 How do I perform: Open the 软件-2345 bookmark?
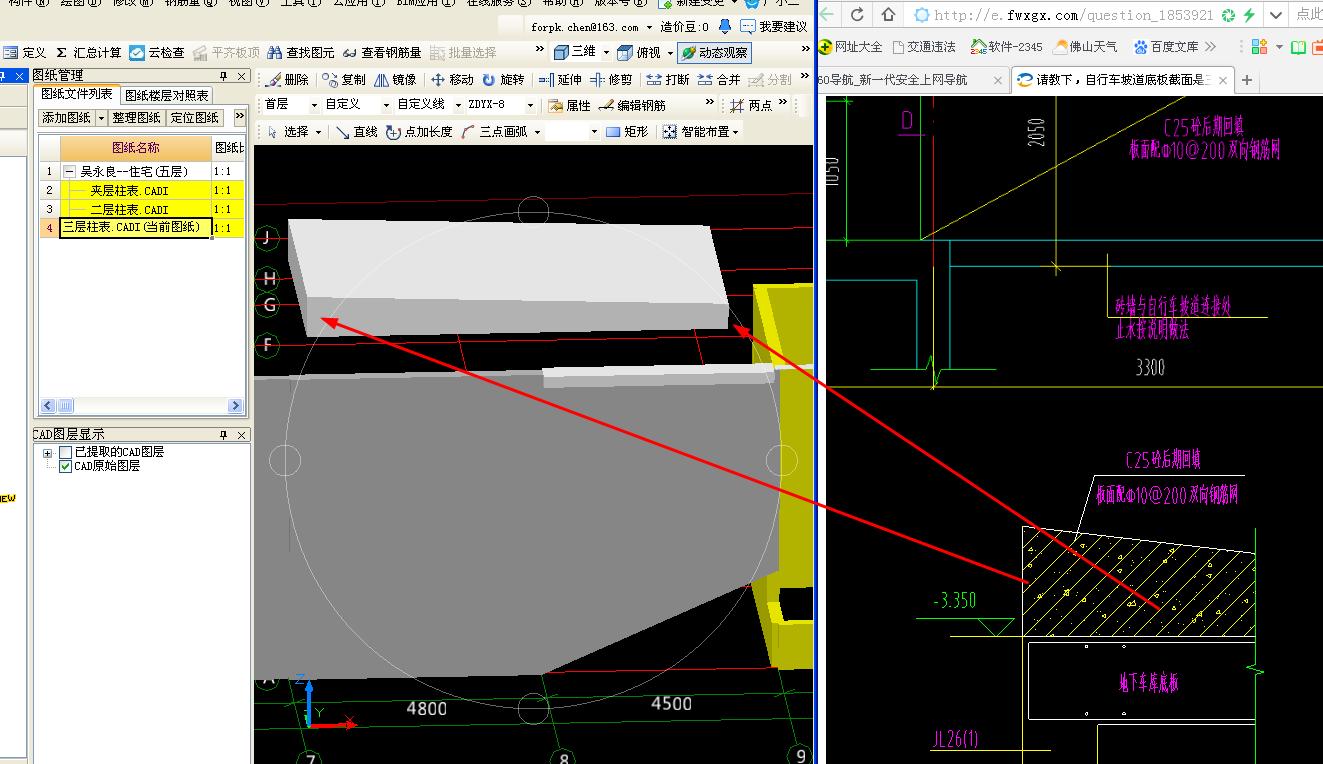point(1006,47)
